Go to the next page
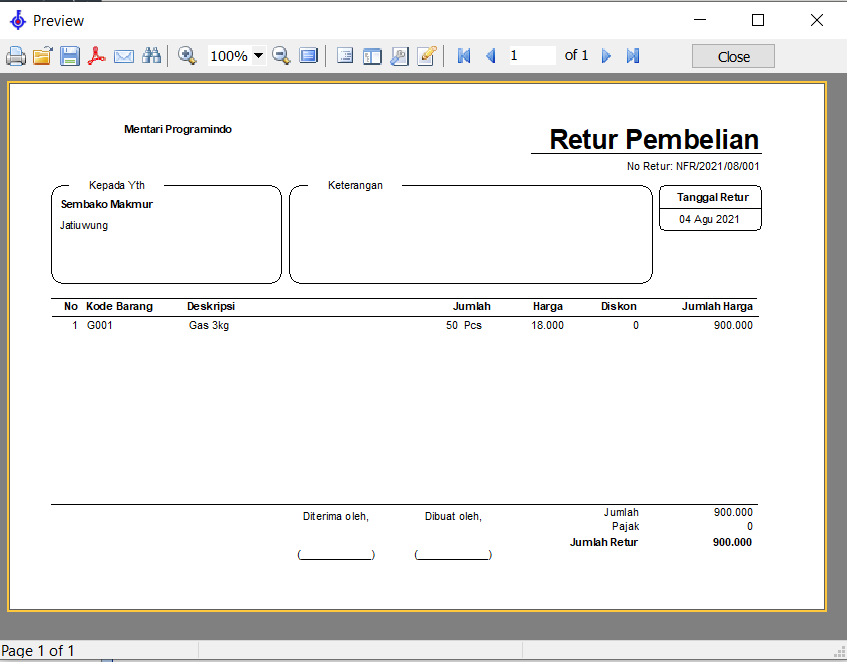 tap(606, 56)
